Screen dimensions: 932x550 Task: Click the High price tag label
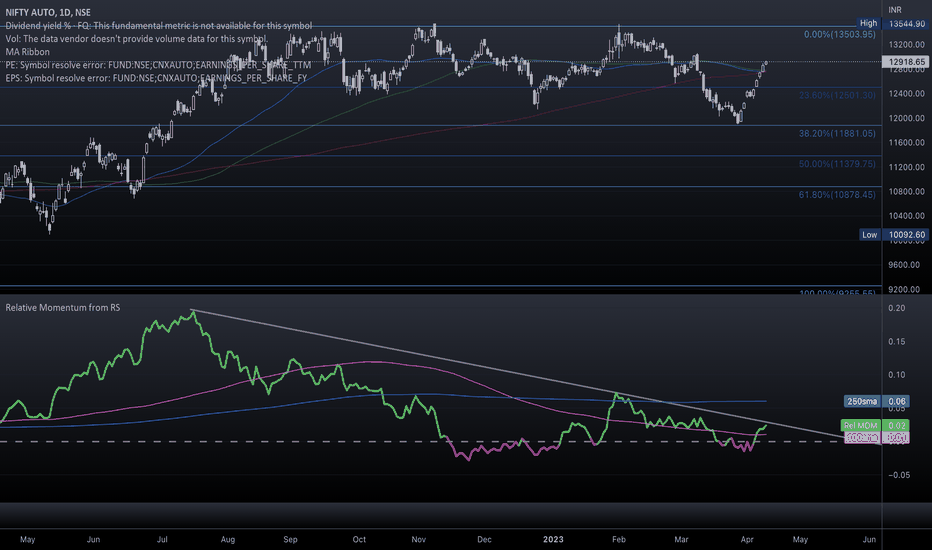(868, 23)
